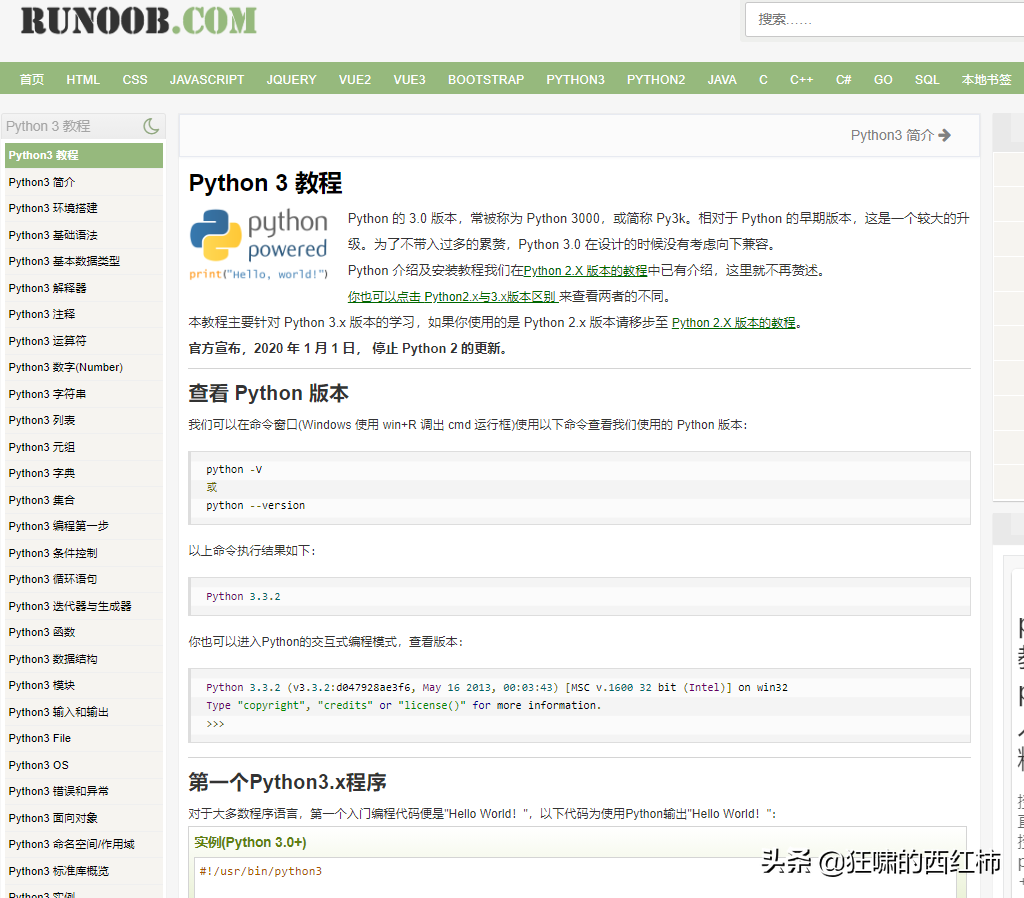Click the 第一个Python3.x程序 heading
1024x898 pixels.
[x=287, y=782]
